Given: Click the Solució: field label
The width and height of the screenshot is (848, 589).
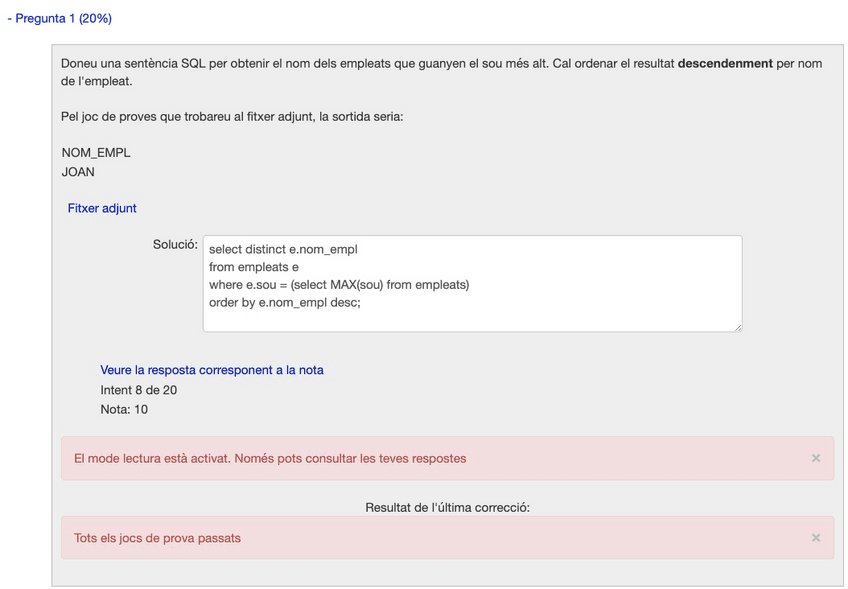Looking at the screenshot, I should (175, 245).
